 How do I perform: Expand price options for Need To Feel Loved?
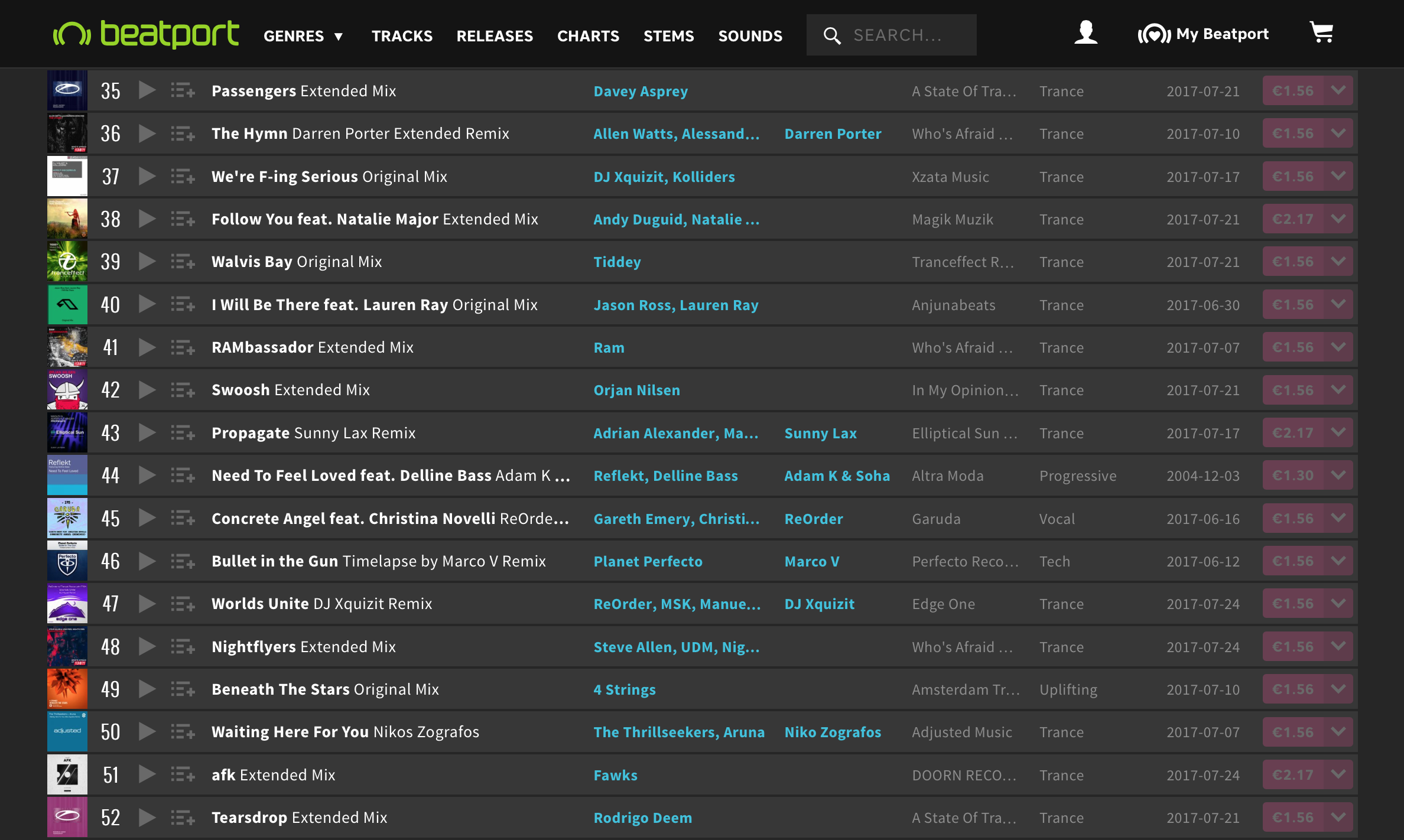point(1339,475)
